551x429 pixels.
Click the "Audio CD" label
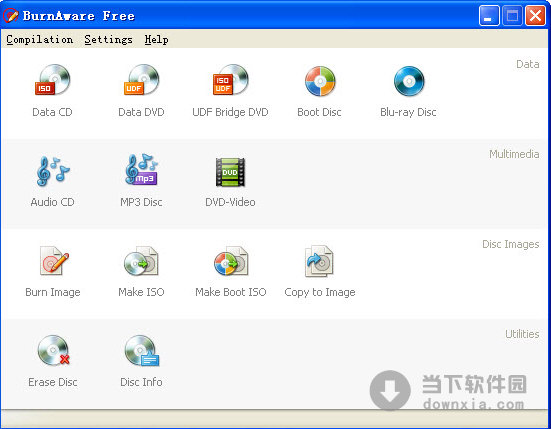(52, 202)
